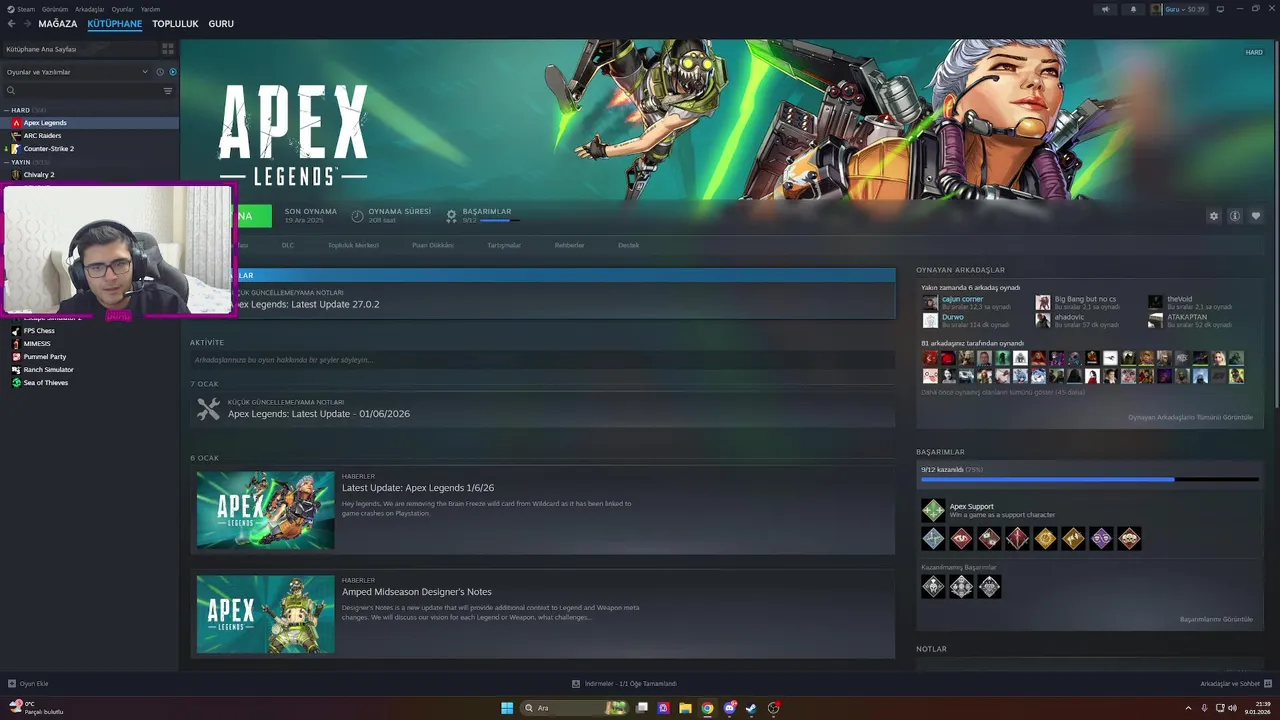Open İndirmeler download status
1280x720 pixels.
pos(624,684)
